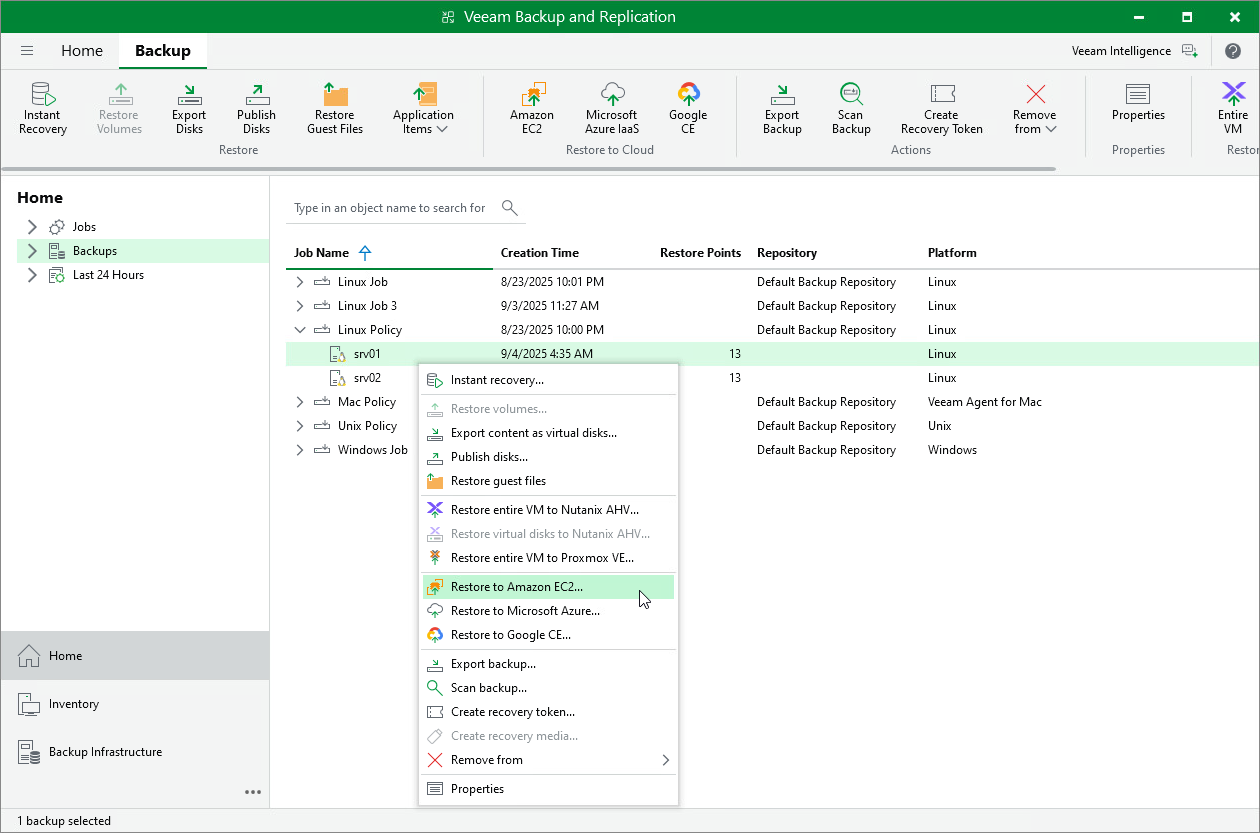Expand the Mac Policy row
Viewport: 1260px width, 833px height.
point(299,402)
